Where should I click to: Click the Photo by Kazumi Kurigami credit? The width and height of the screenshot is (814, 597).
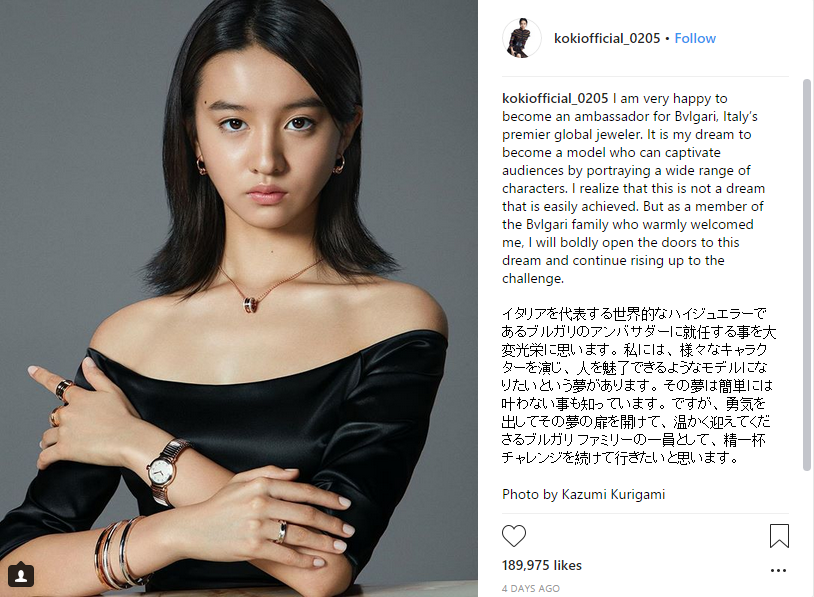click(584, 494)
